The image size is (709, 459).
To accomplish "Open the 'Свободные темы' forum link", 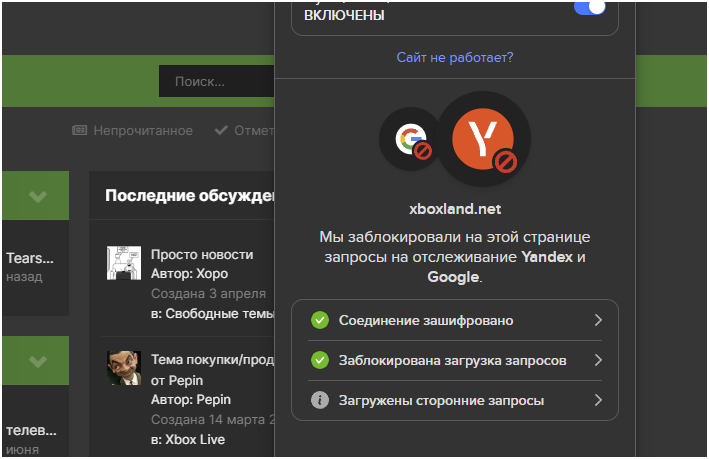I will 220,313.
